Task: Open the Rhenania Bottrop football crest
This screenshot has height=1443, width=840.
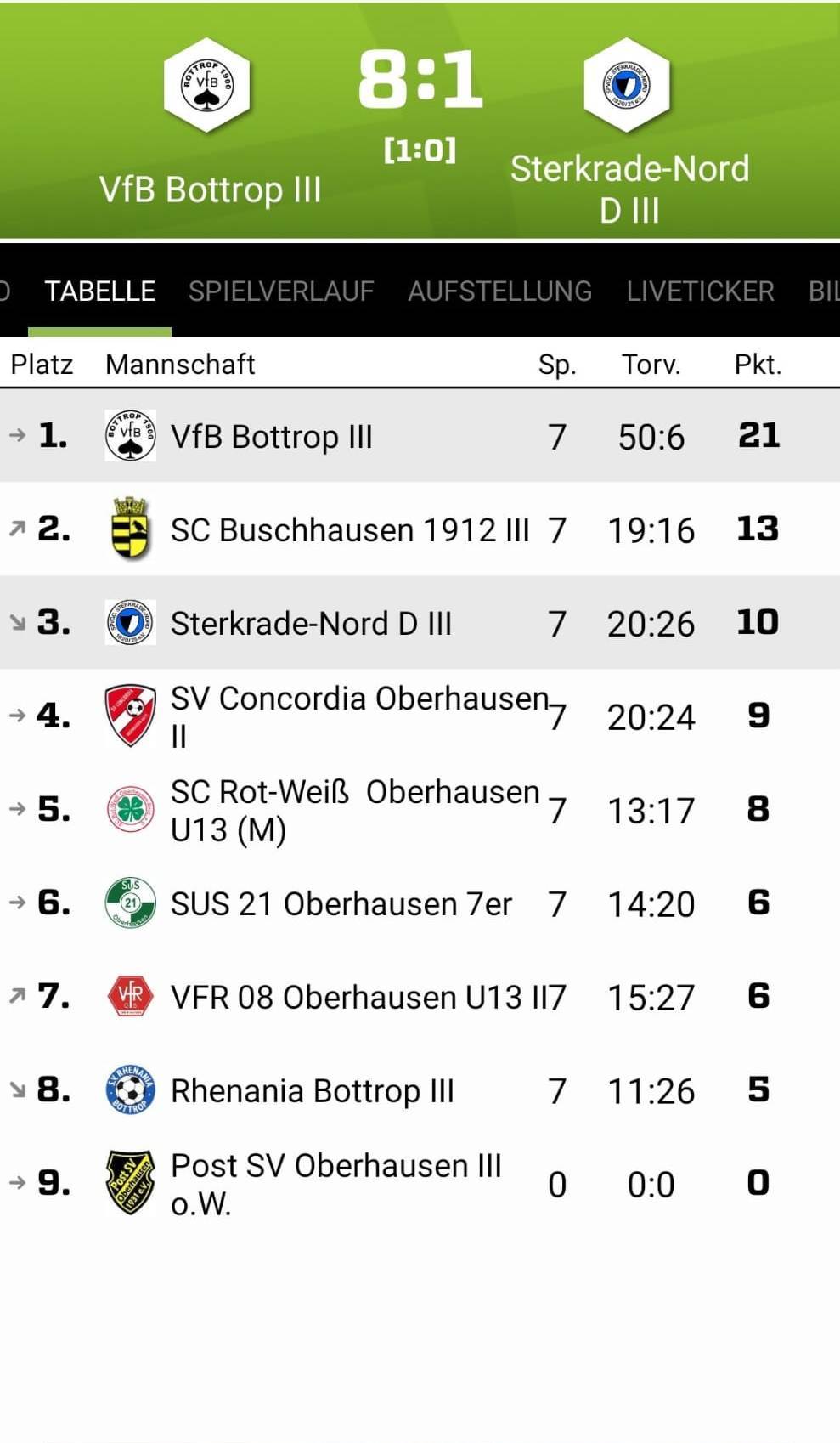Action: tap(130, 1089)
